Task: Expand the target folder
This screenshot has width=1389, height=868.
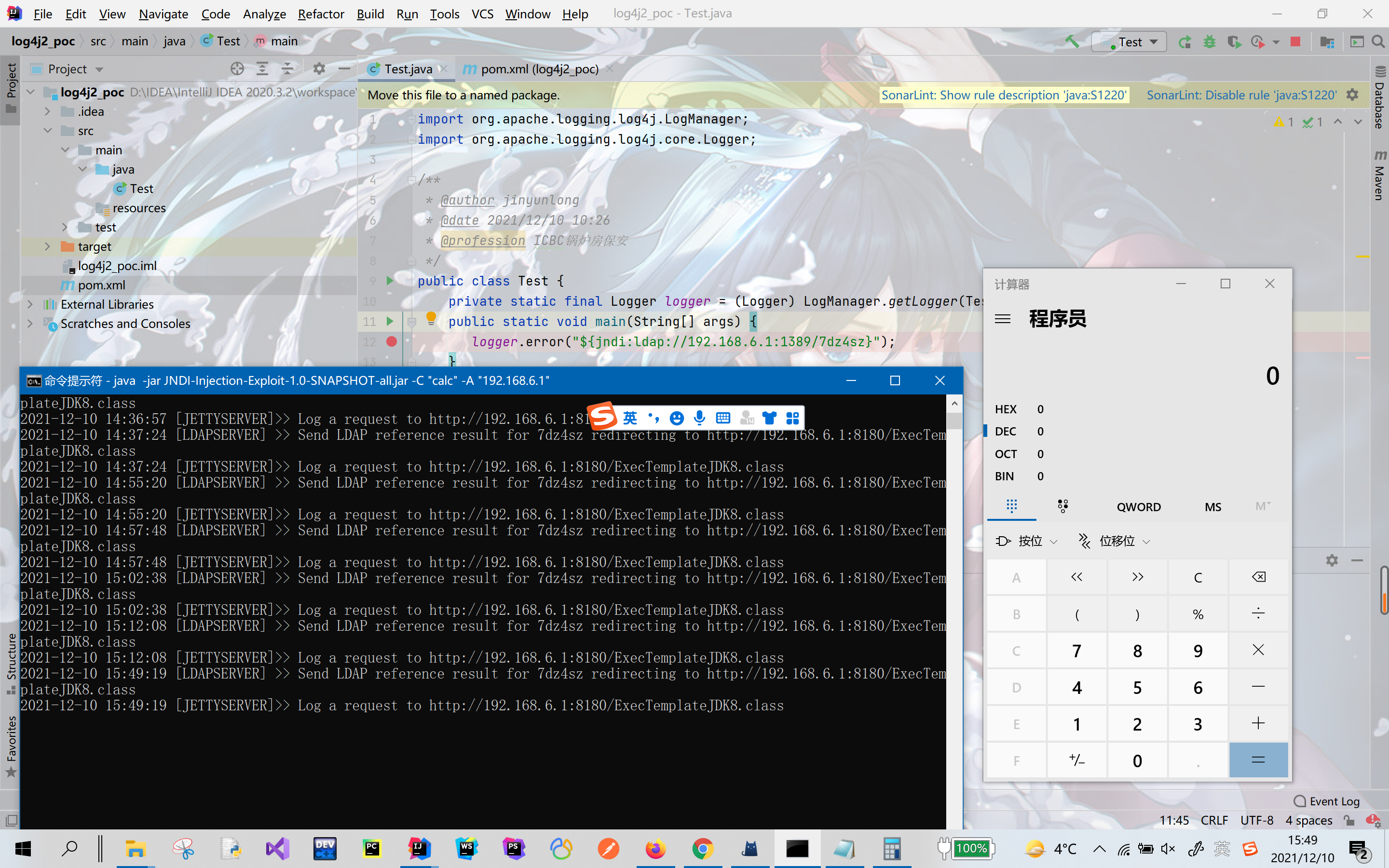Action: pos(48,246)
